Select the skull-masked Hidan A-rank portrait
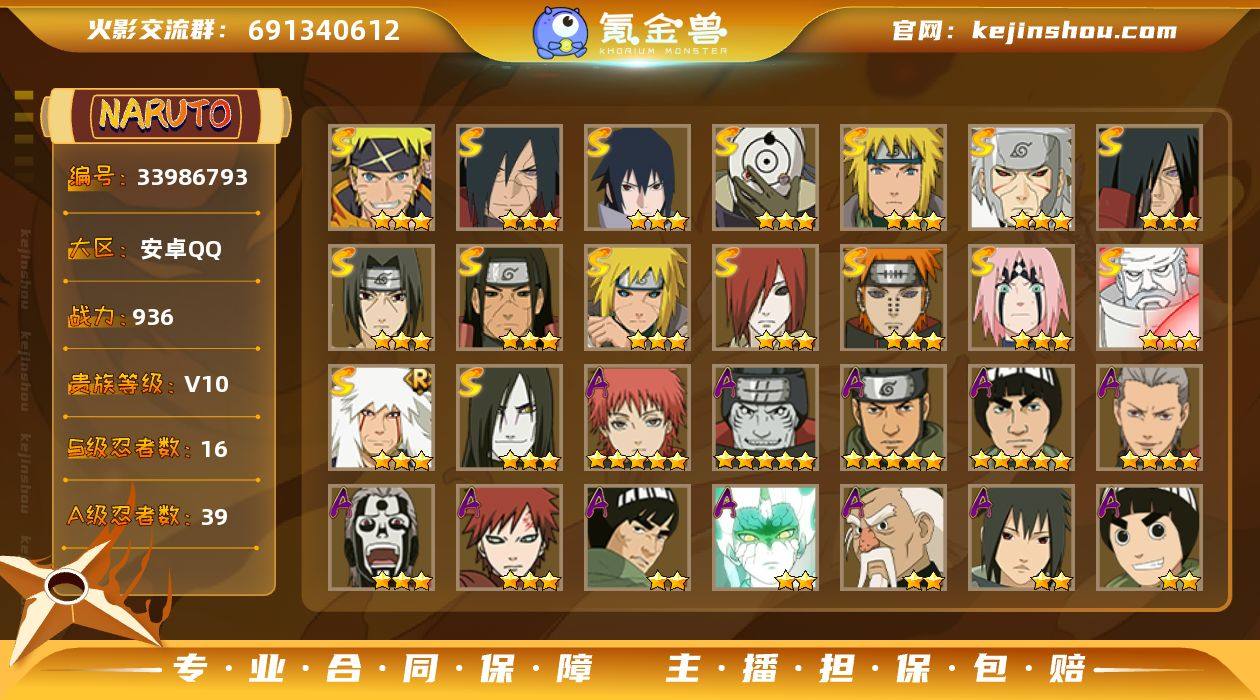This screenshot has width=1260, height=700. tap(381, 538)
